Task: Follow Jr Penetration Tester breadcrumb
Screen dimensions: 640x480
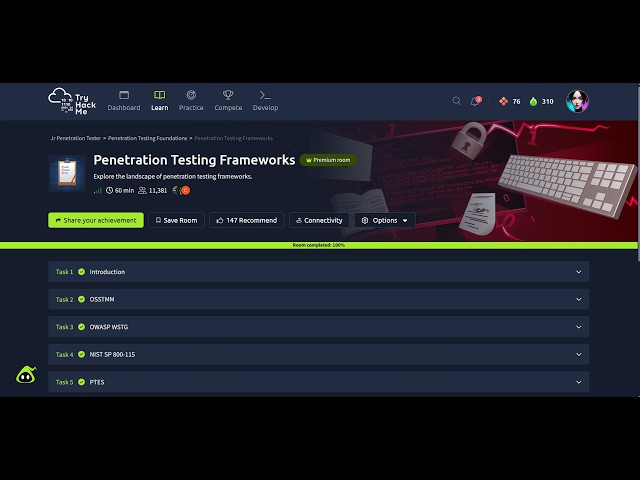Action: (76, 138)
